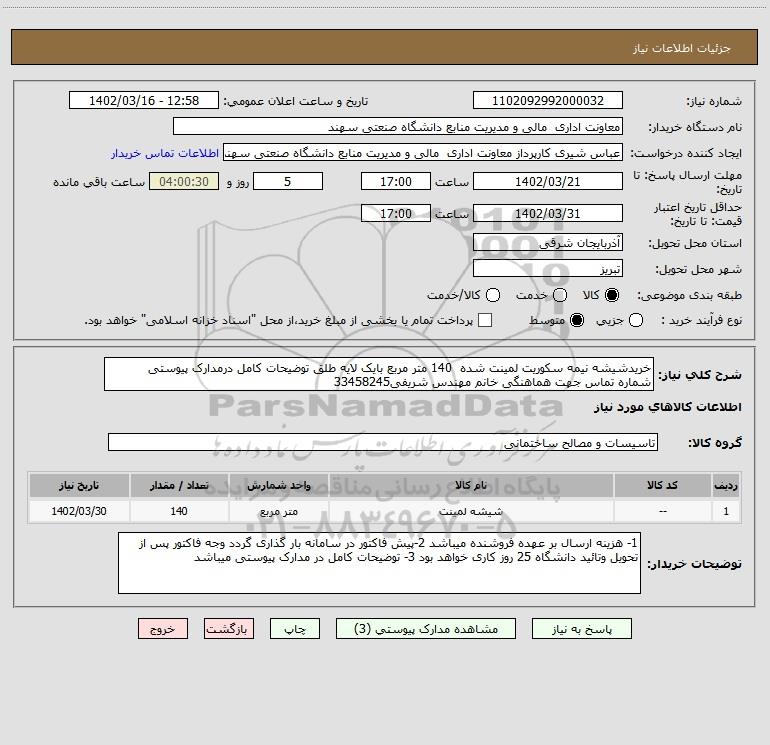This screenshot has width=770, height=745.
Task: Click the خروج exit button
Action: tap(163, 629)
